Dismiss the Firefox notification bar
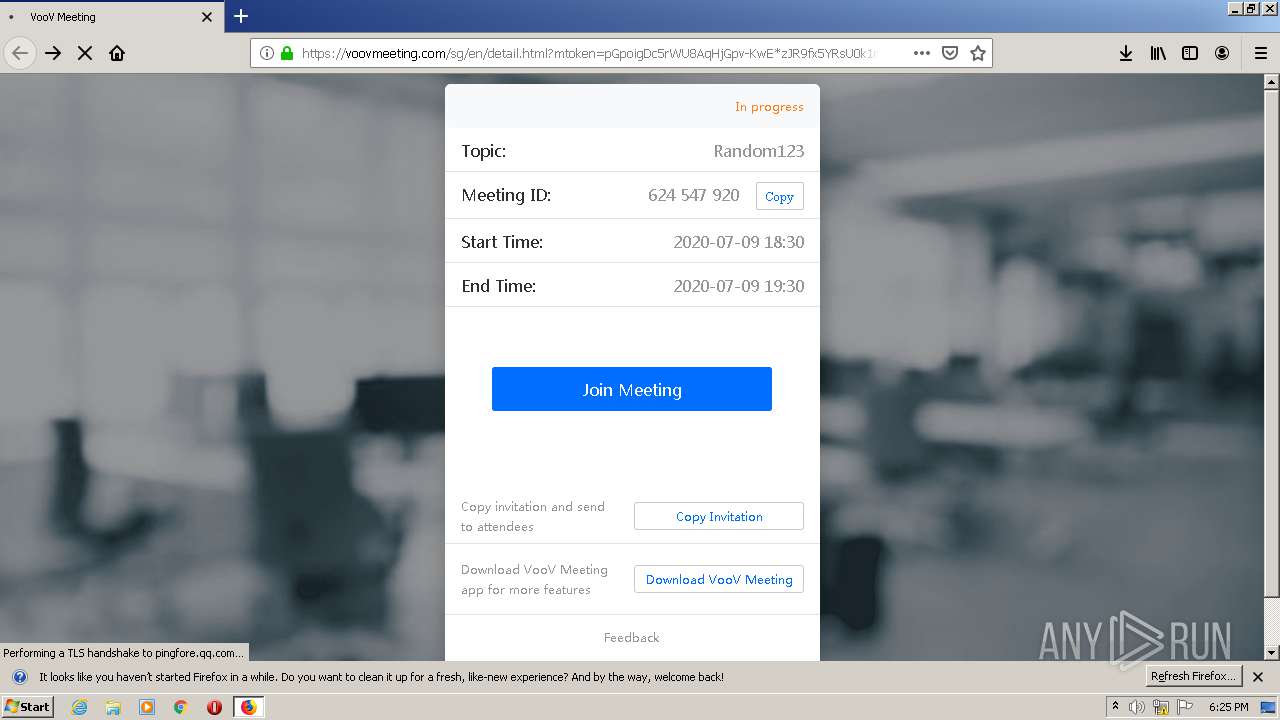Screen dimensions: 1280x720 [1258, 677]
